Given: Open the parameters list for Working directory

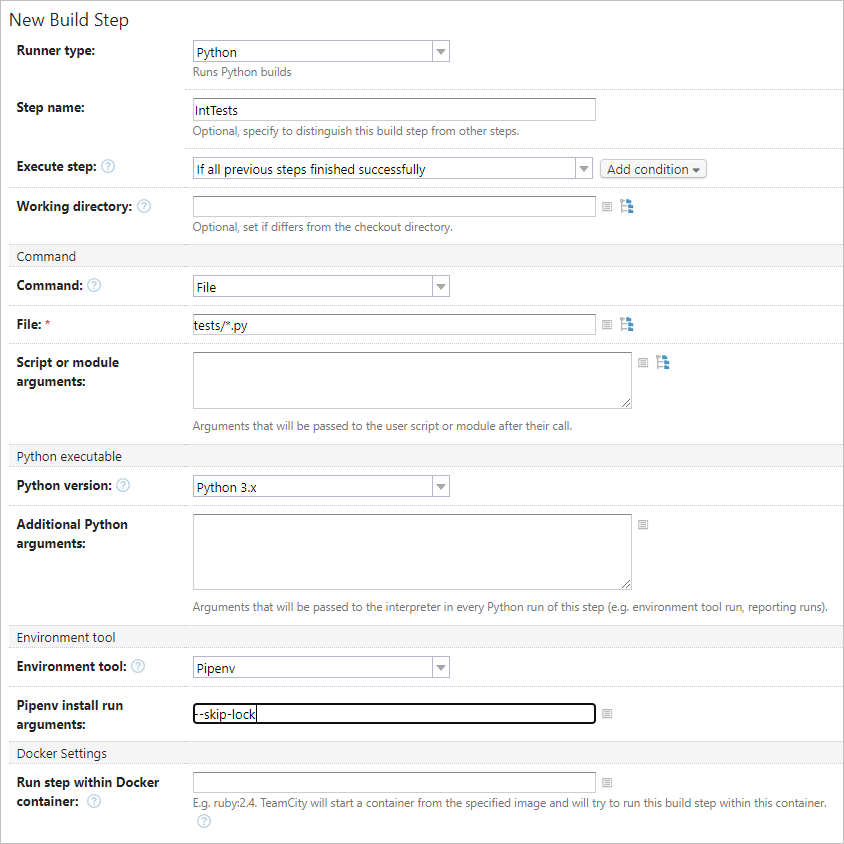Looking at the screenshot, I should [x=607, y=206].
